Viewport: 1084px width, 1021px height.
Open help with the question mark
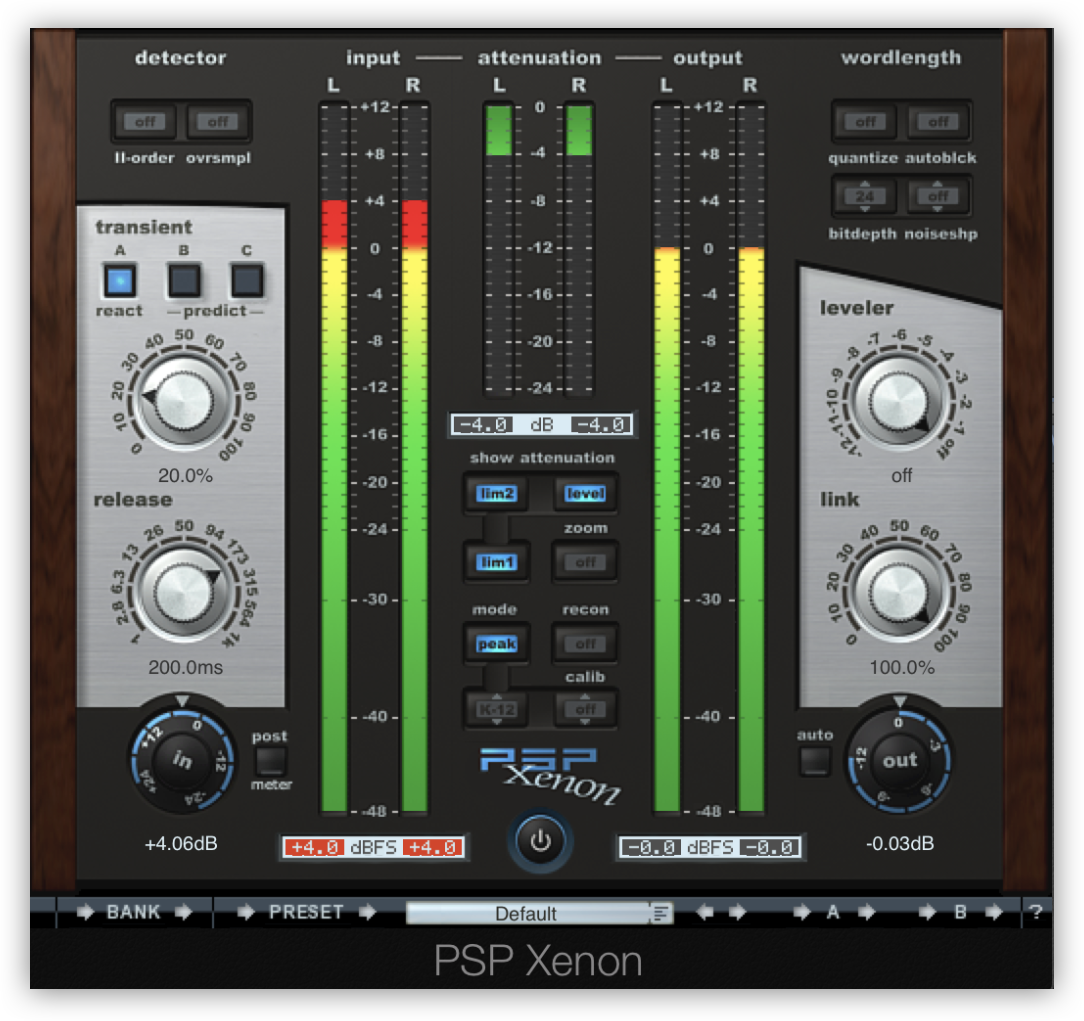coord(1036,912)
